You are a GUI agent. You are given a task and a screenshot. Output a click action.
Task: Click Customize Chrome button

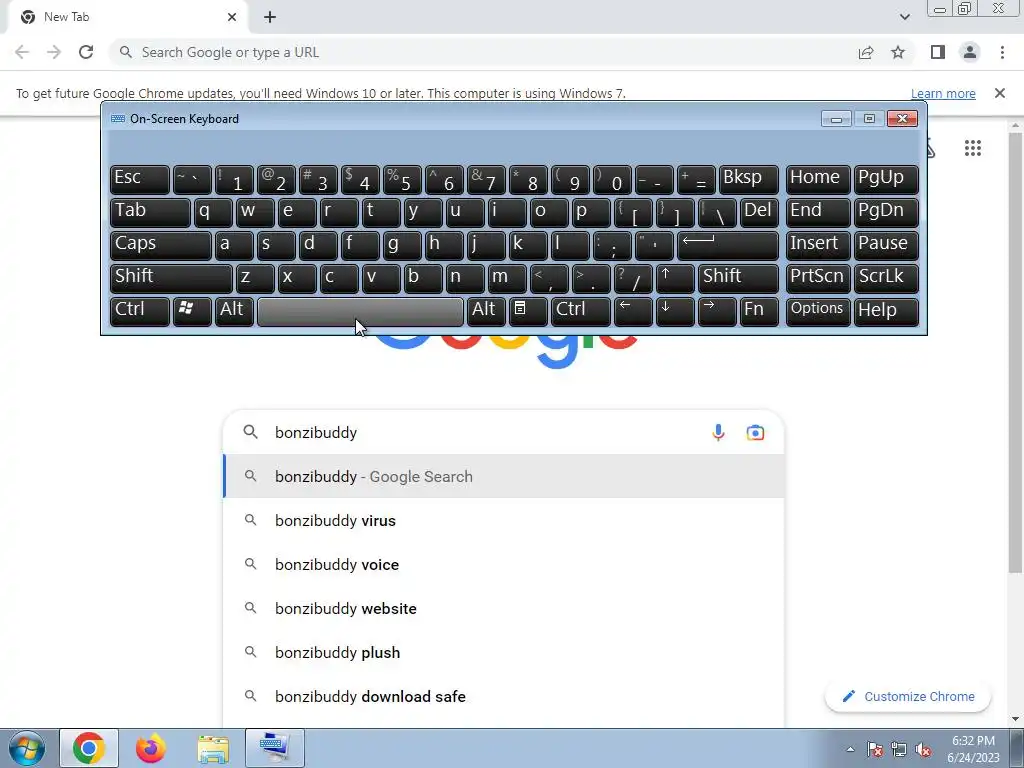908,697
